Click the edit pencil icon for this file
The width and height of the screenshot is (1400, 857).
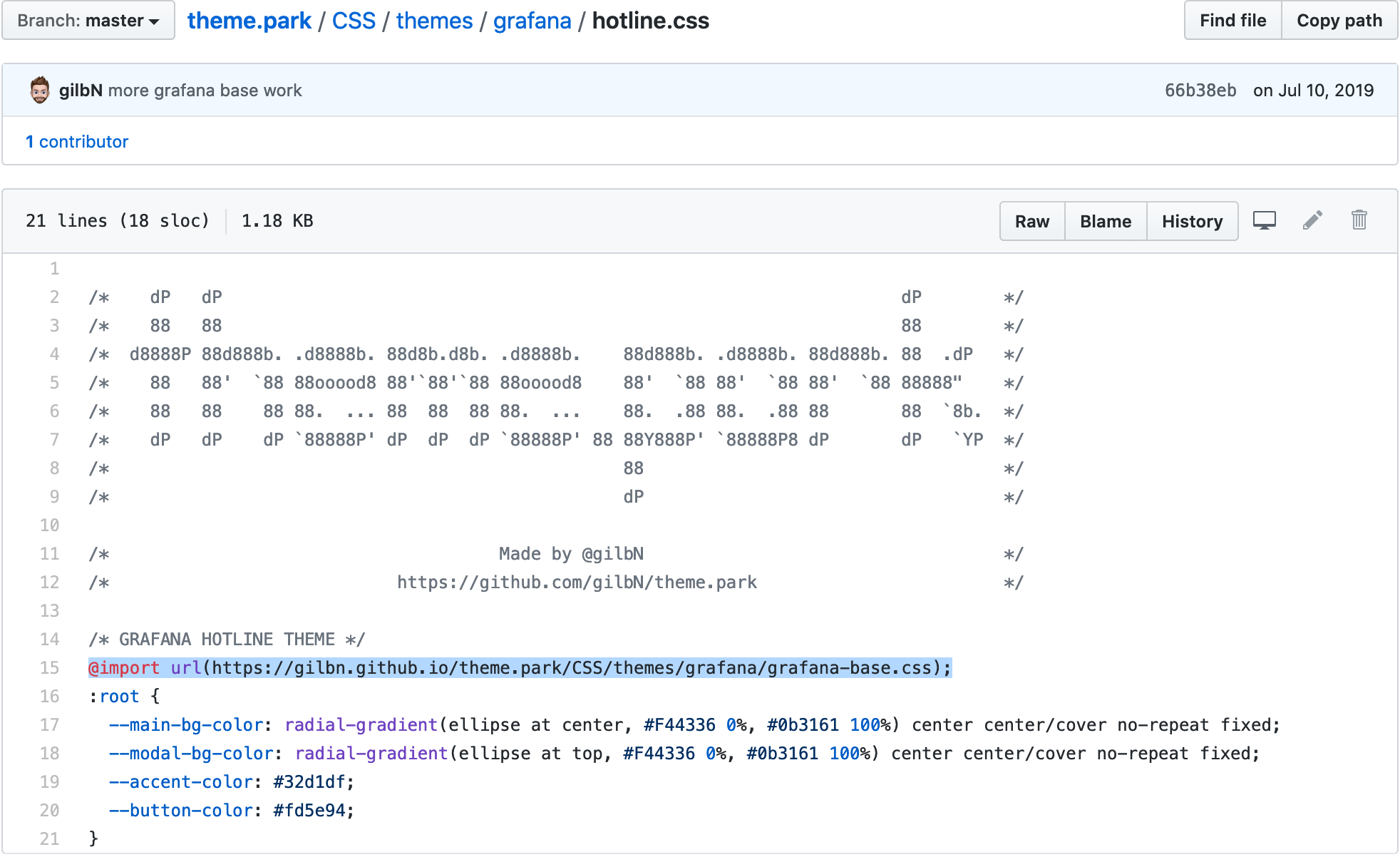pos(1312,221)
